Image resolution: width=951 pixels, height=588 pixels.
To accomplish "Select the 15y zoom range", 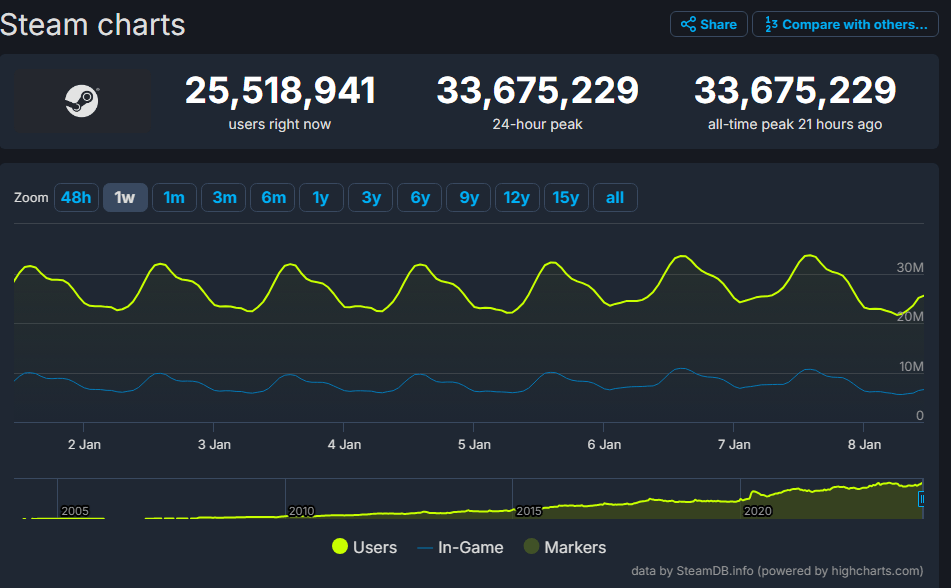I will [x=566, y=197].
